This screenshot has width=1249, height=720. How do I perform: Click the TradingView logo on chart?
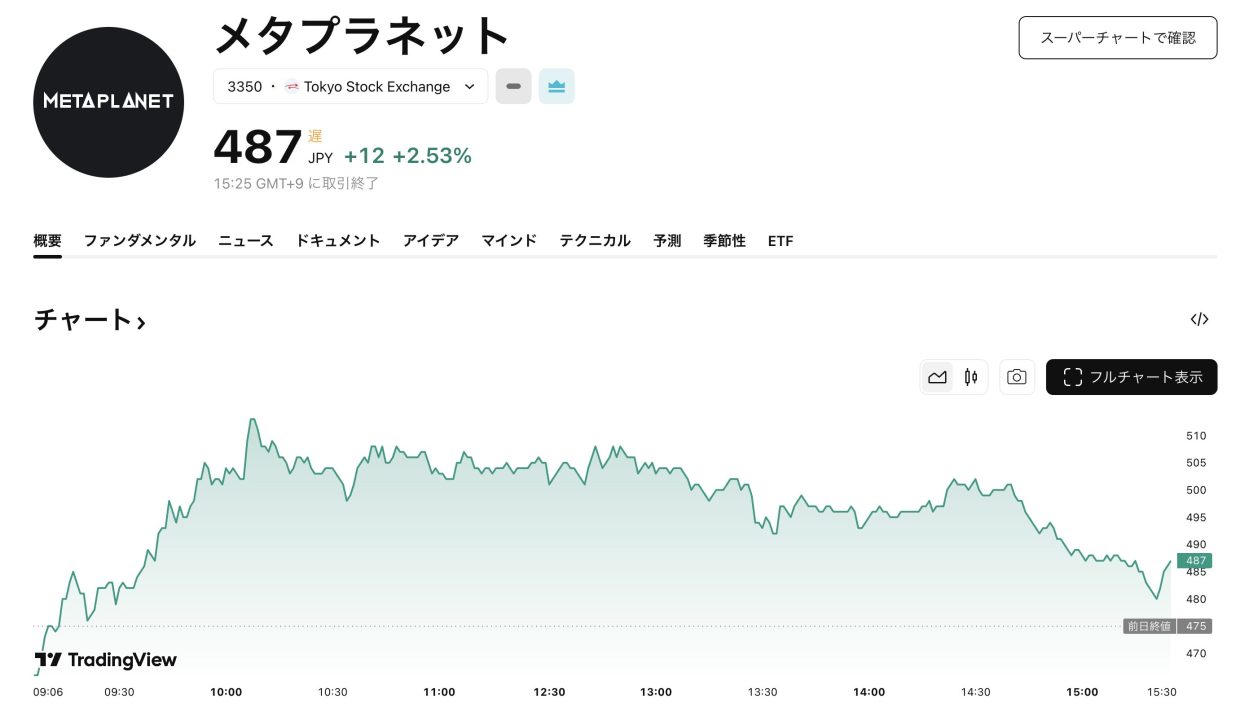pos(106,660)
